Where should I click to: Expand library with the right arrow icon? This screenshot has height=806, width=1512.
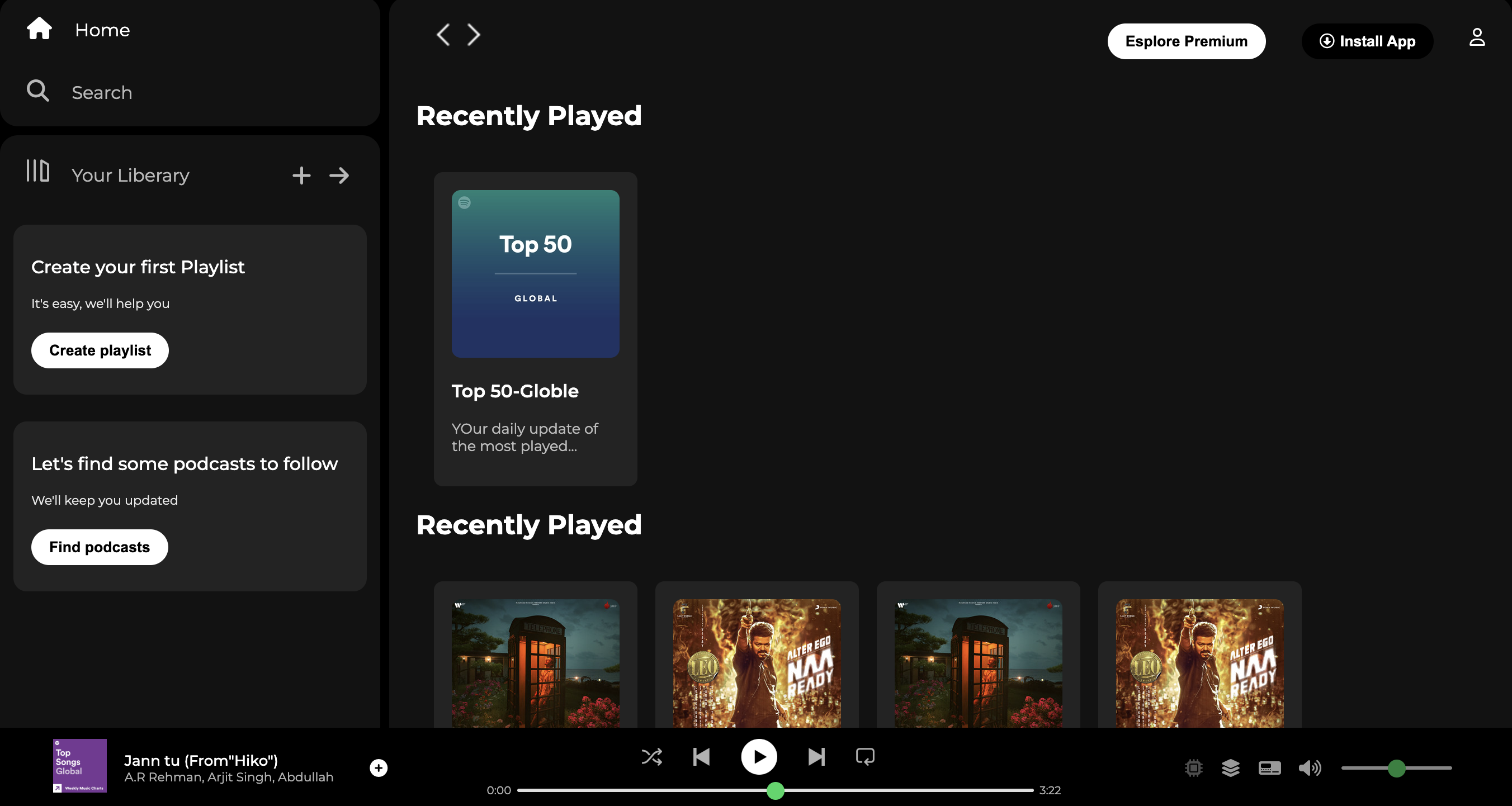tap(339, 176)
